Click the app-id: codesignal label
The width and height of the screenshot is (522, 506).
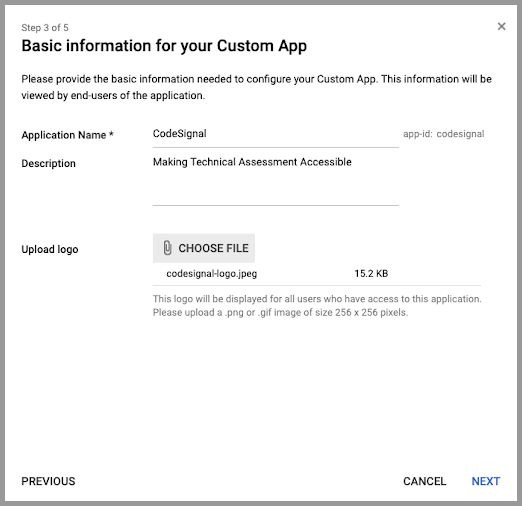coord(444,134)
